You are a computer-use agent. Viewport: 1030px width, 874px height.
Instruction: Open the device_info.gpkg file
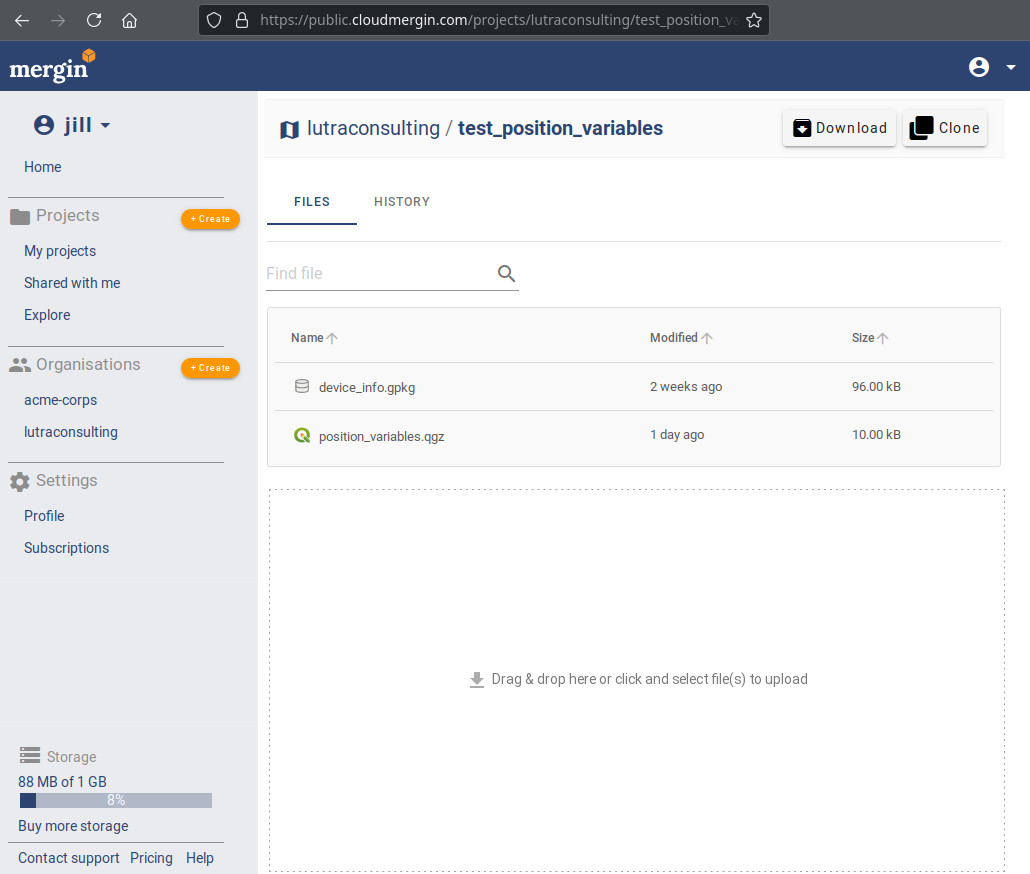367,387
